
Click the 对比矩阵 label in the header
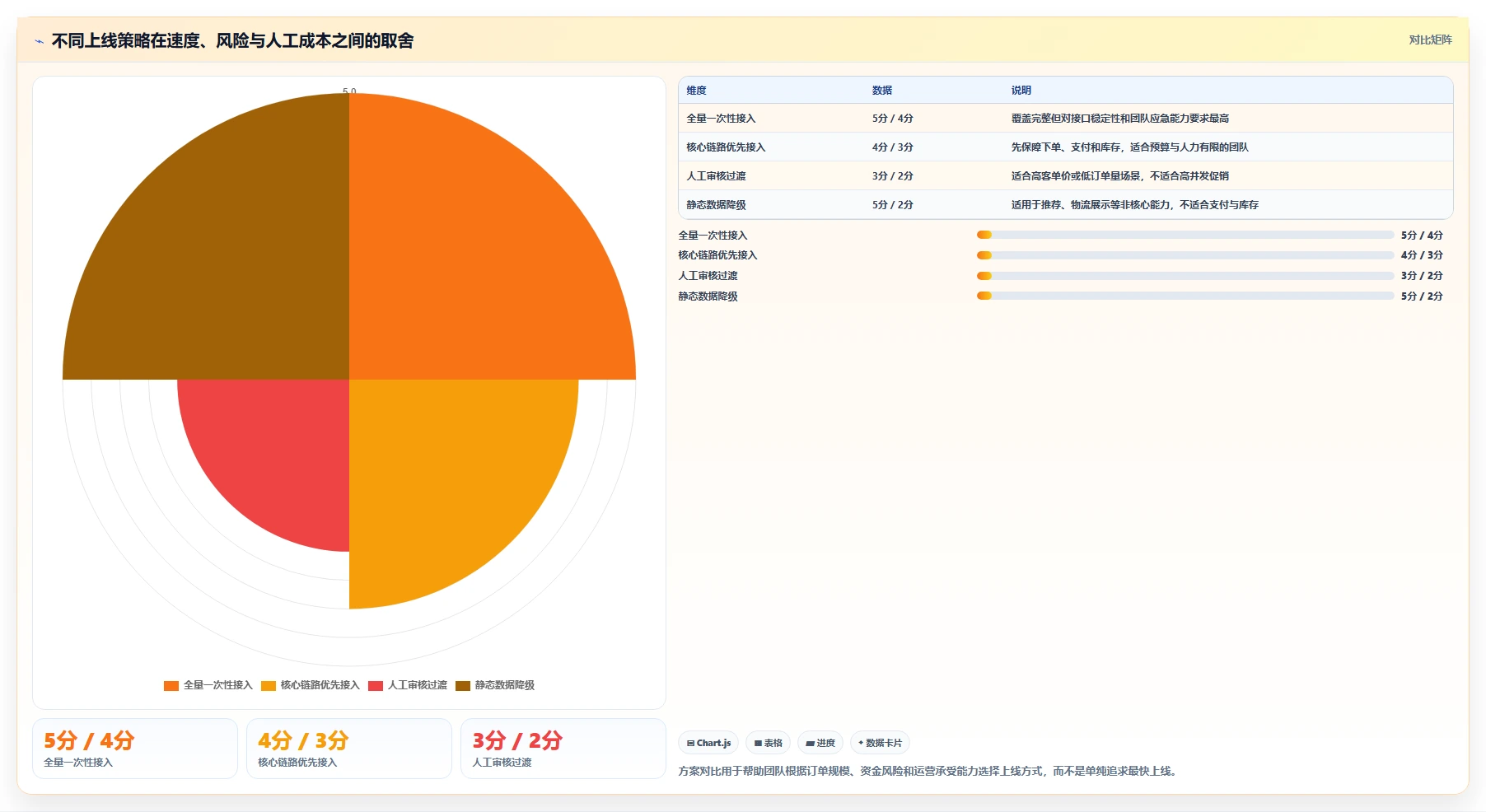[x=1430, y=40]
